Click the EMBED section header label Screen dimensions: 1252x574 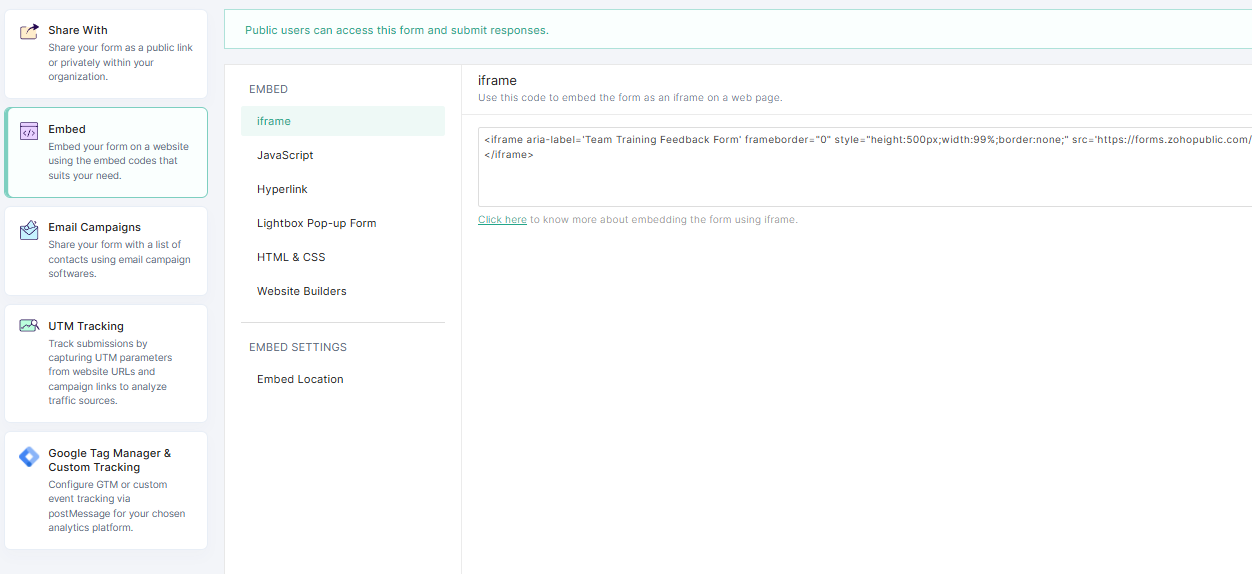[268, 89]
